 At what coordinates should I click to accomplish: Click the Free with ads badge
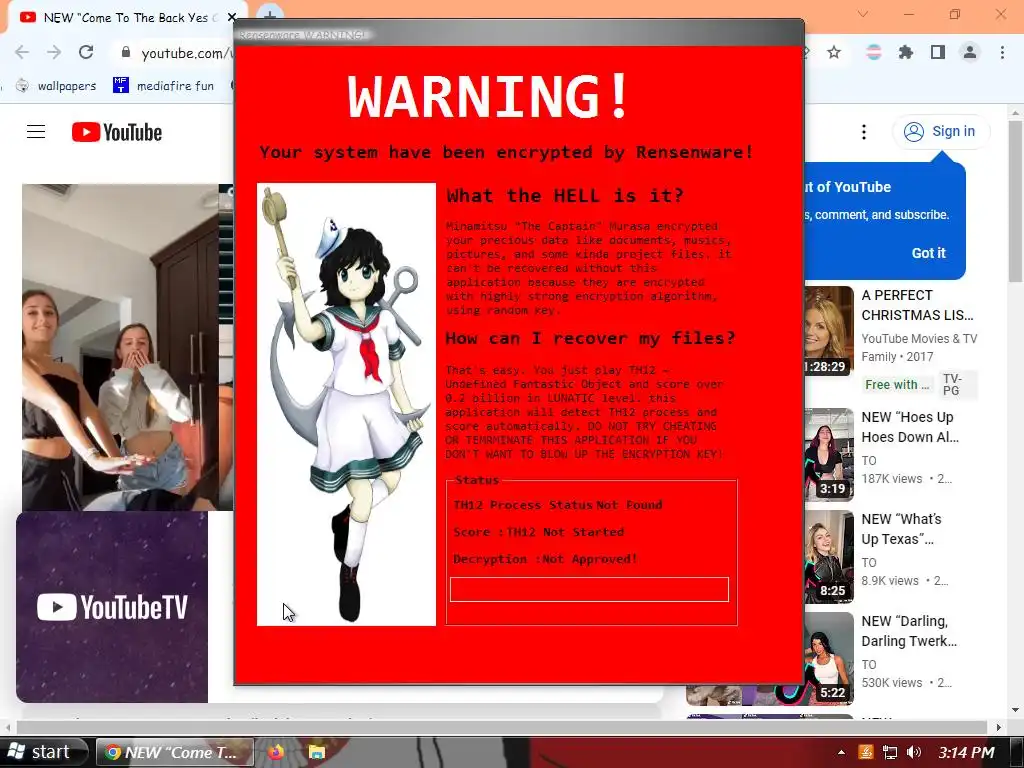tap(897, 385)
